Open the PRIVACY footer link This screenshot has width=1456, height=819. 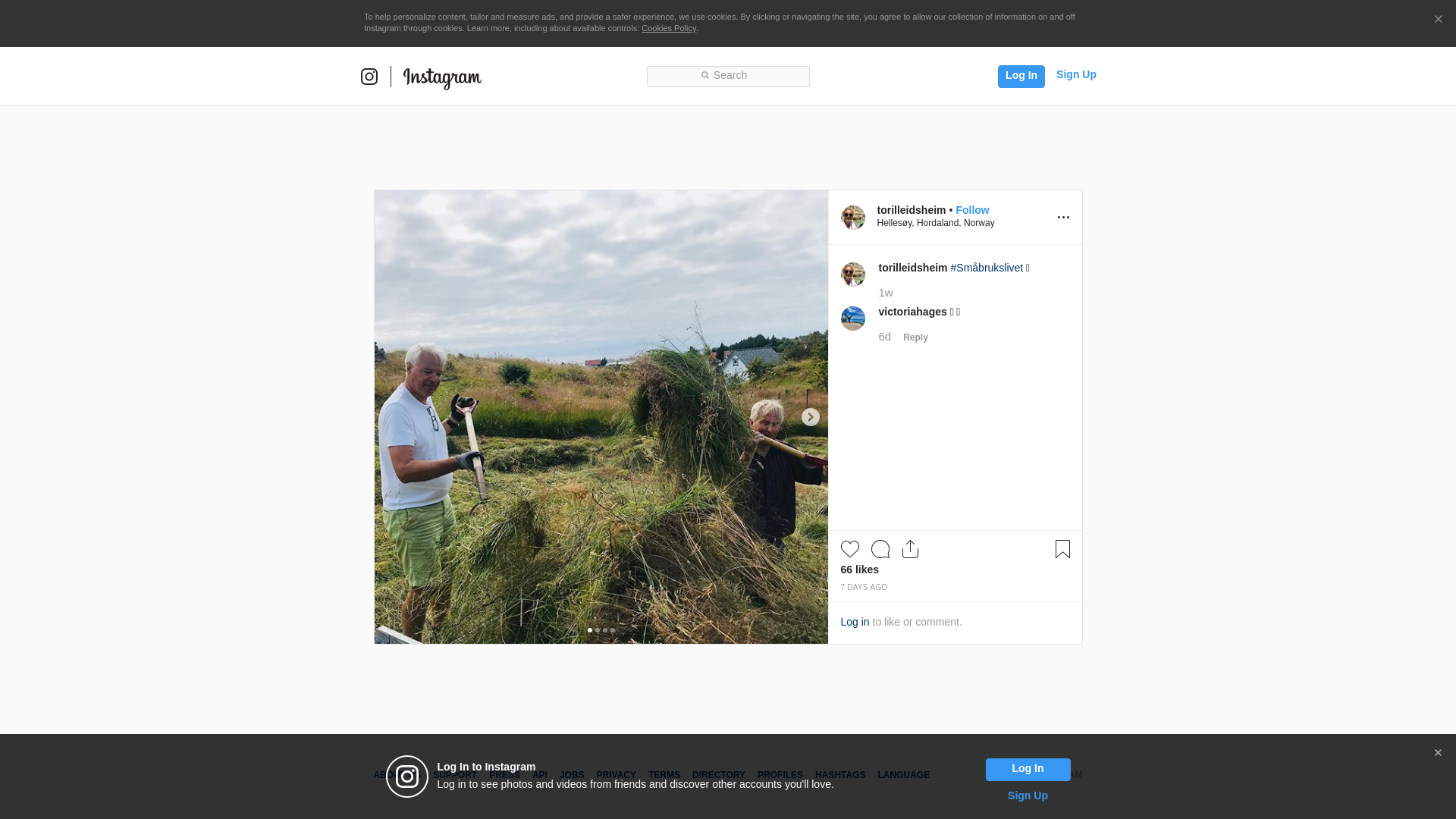tap(616, 775)
